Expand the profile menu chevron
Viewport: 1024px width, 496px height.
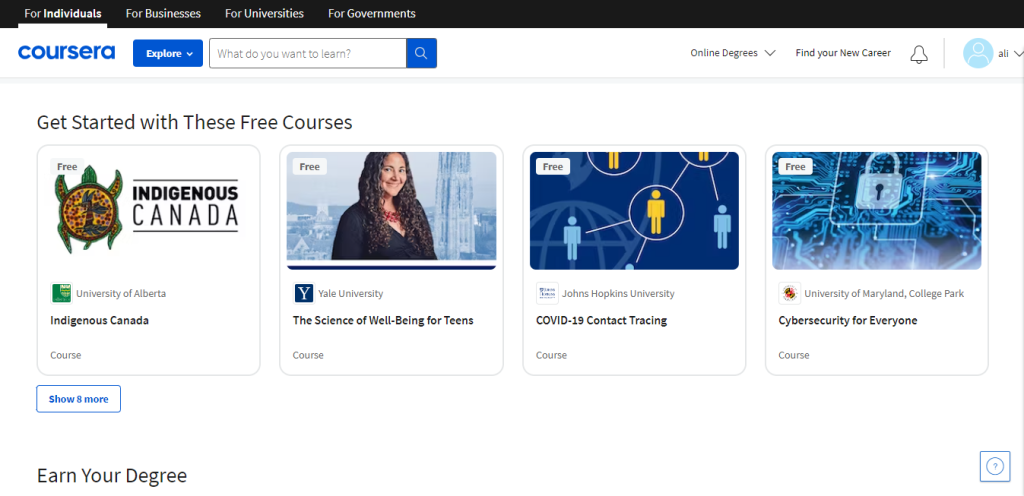coord(1018,54)
